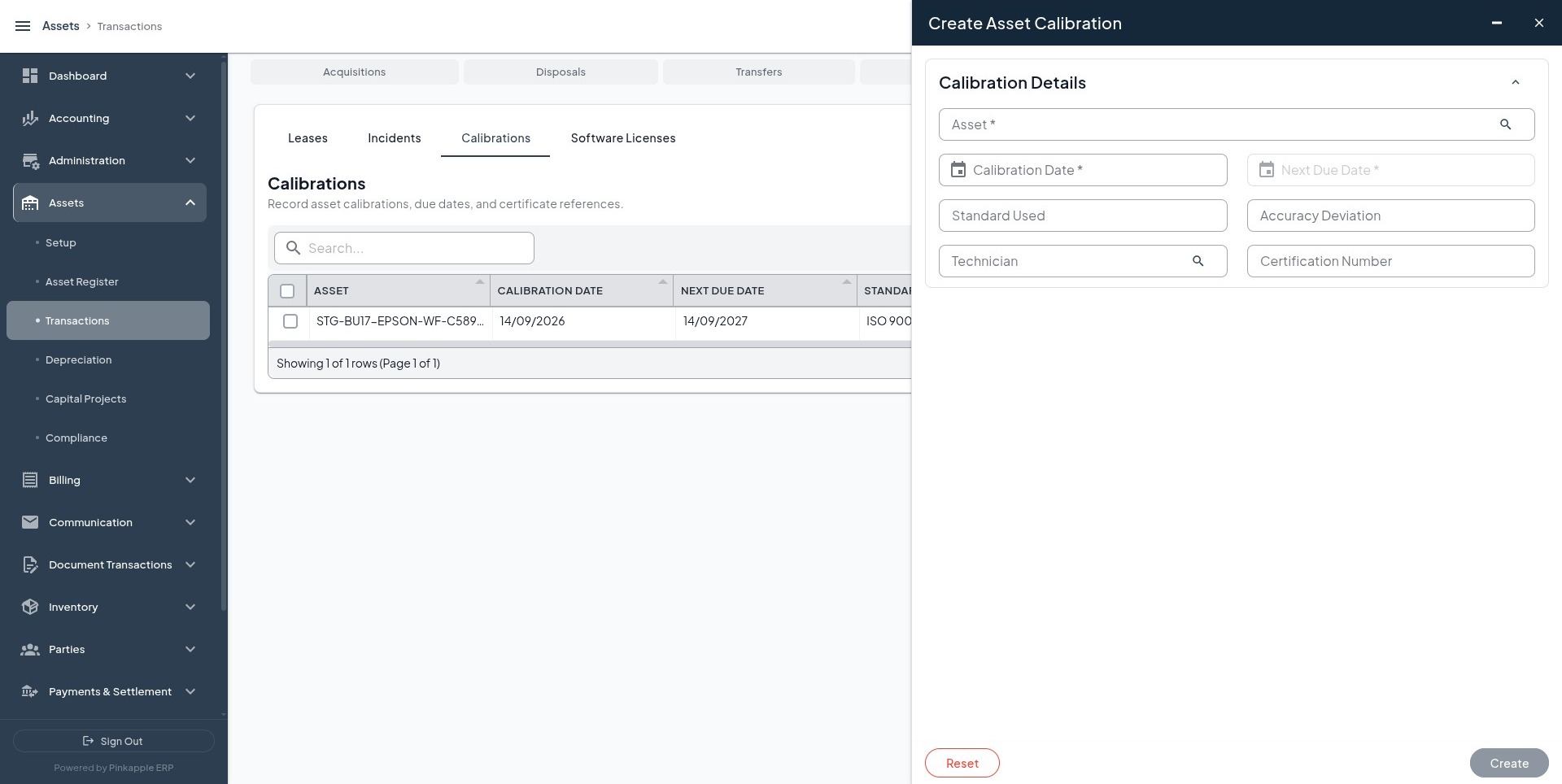Expand the Billing menu chevron

click(190, 480)
